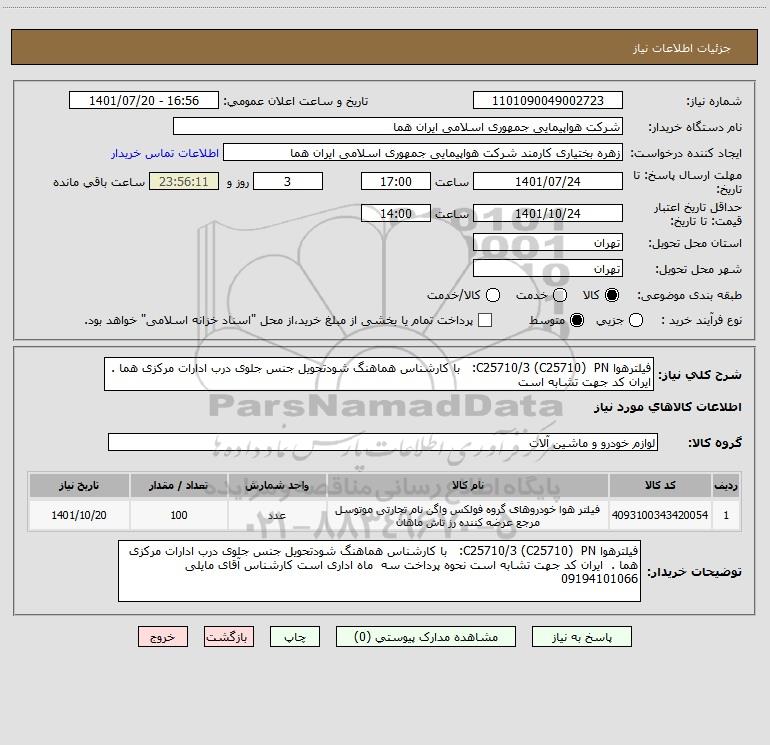Click the گروه کالا field
This screenshot has height=745, width=770.
click(x=382, y=442)
